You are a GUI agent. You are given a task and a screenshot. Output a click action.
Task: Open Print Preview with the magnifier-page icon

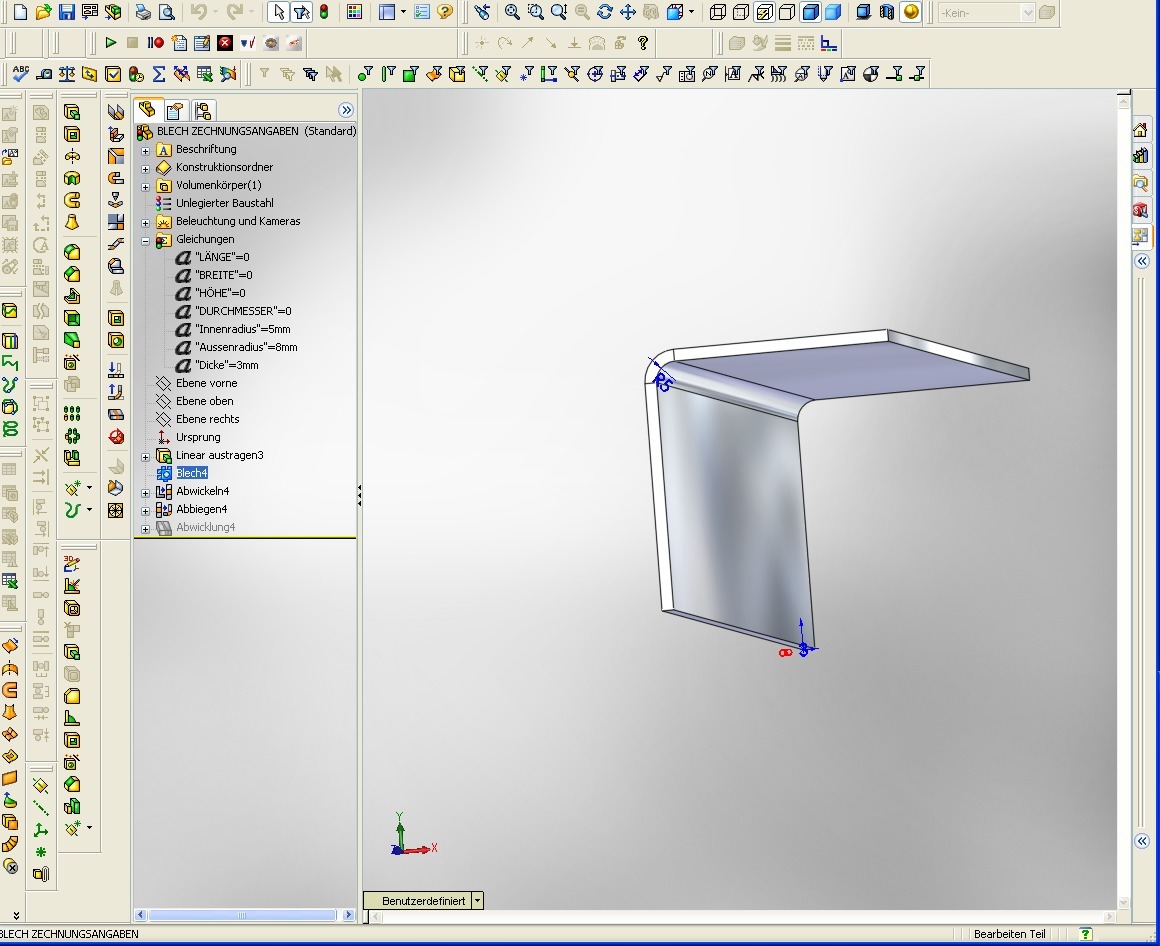(x=166, y=12)
